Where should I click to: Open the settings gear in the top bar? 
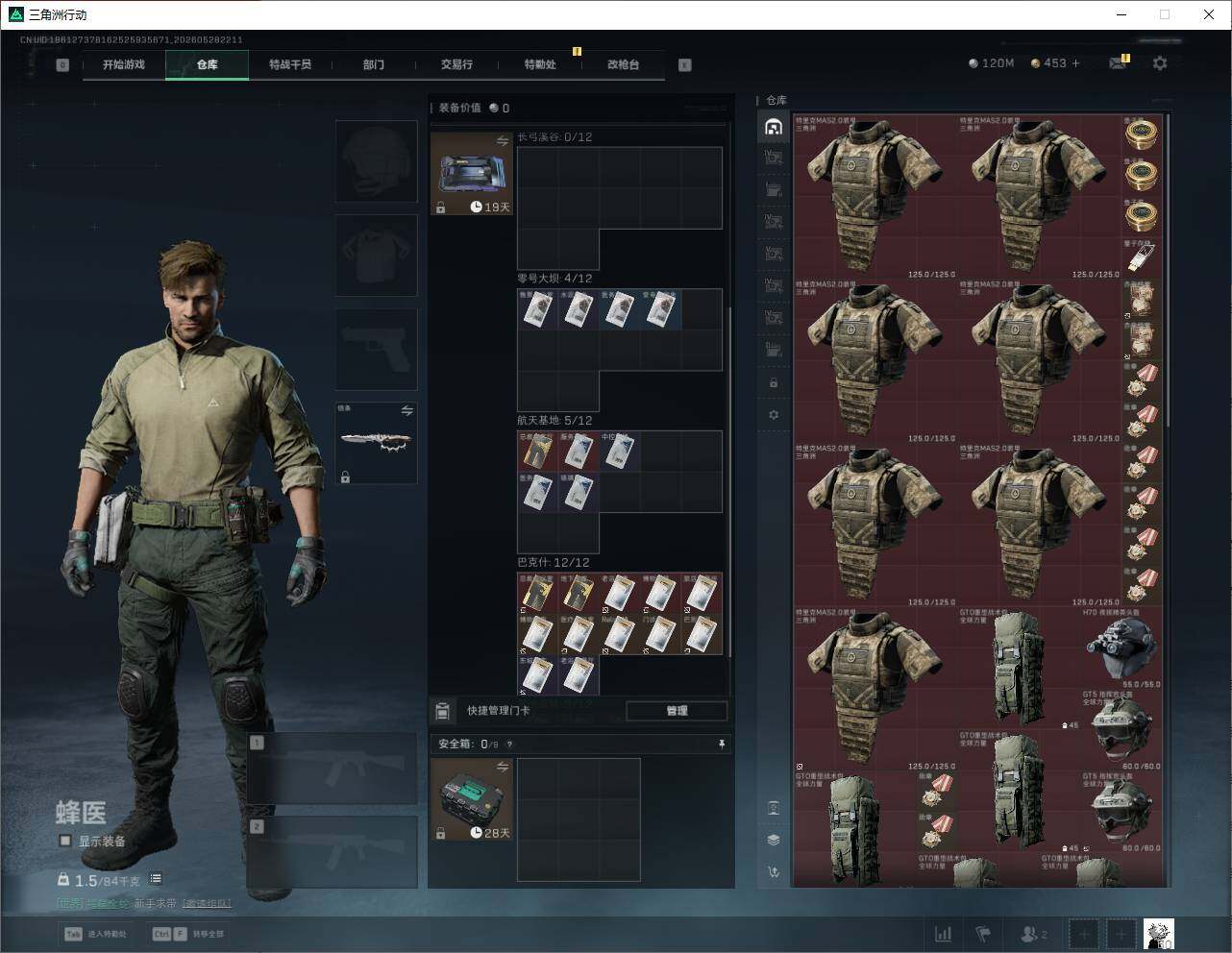click(x=1160, y=62)
